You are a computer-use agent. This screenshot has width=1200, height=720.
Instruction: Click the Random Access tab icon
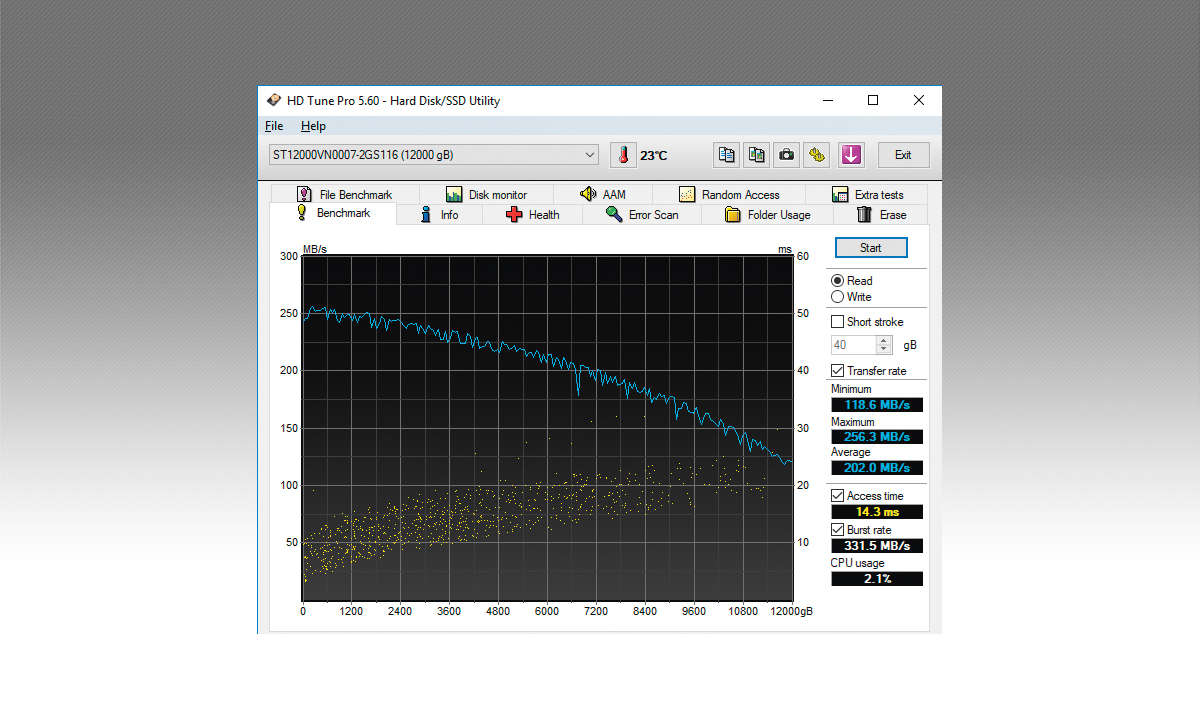coord(687,194)
